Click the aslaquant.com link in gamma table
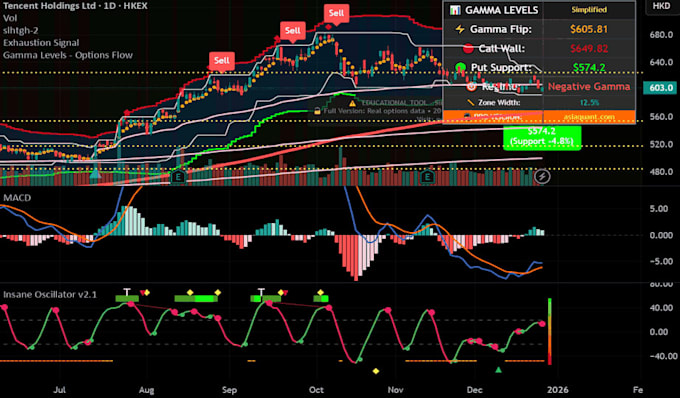This screenshot has height=398, width=680. click(x=589, y=117)
